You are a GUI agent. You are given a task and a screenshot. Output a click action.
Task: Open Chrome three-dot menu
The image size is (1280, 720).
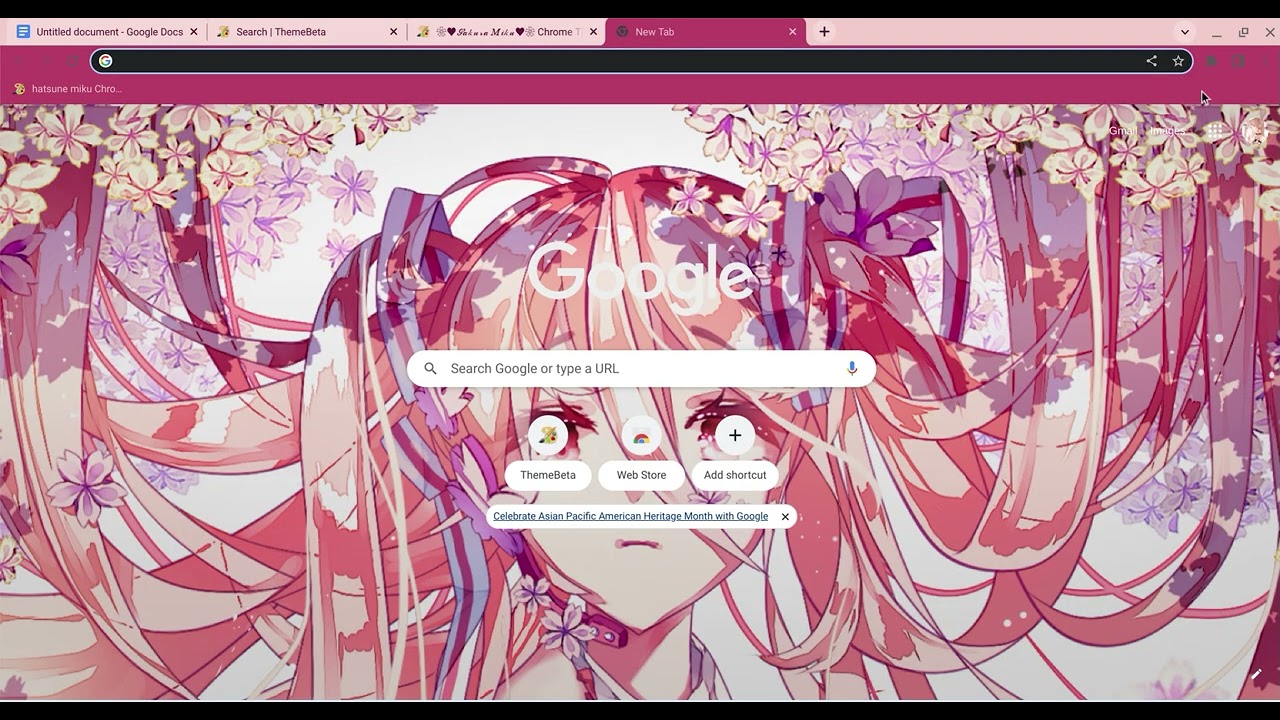(1266, 61)
